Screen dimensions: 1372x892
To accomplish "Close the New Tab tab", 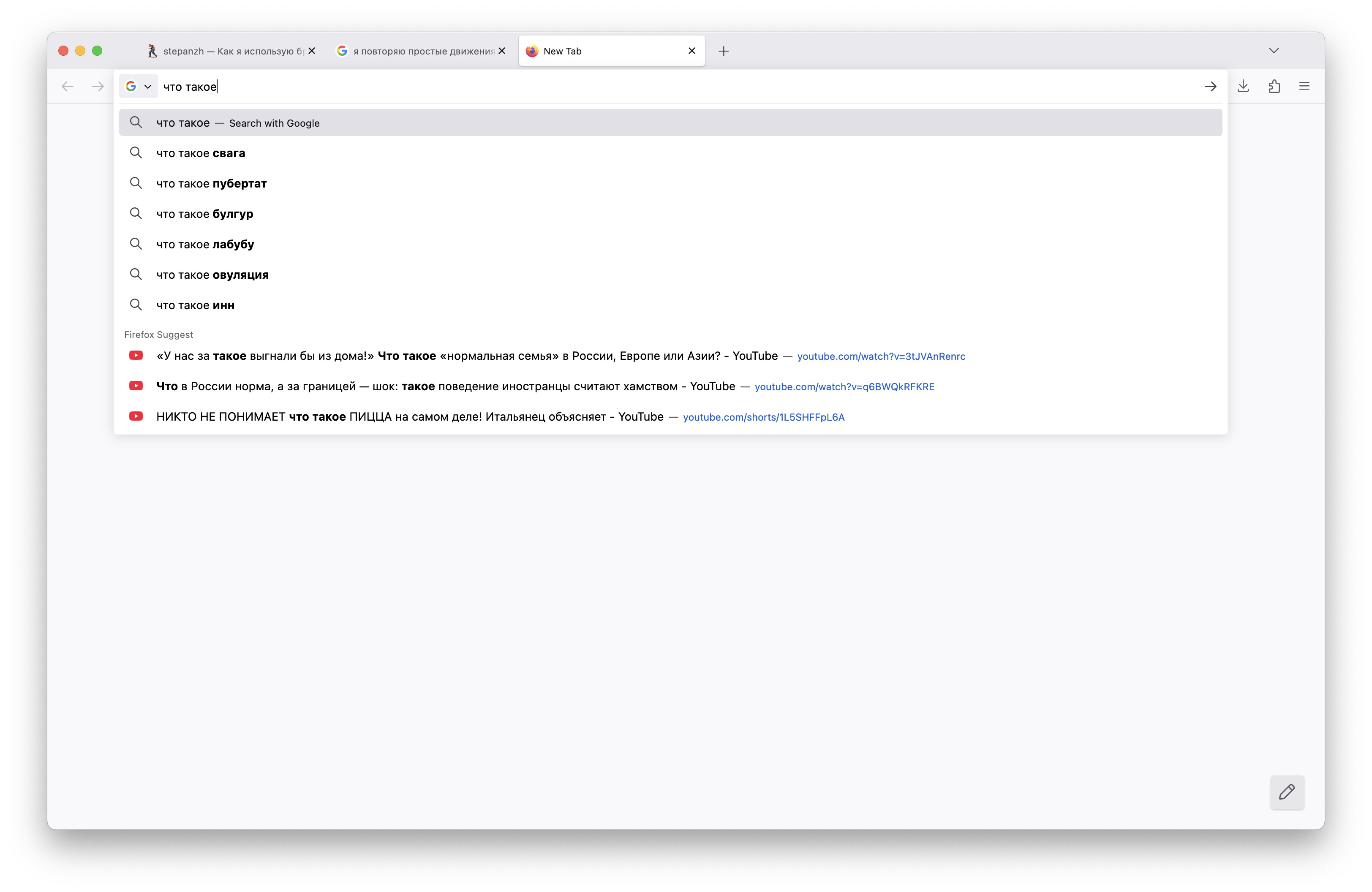I will point(692,51).
